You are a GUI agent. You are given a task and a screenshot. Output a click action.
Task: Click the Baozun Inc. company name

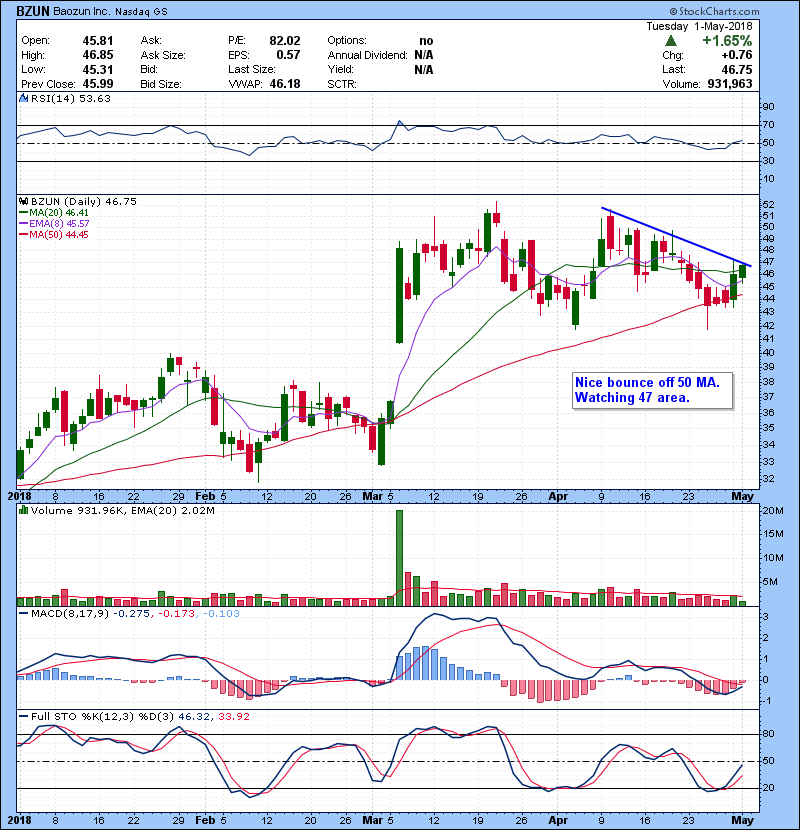click(80, 11)
